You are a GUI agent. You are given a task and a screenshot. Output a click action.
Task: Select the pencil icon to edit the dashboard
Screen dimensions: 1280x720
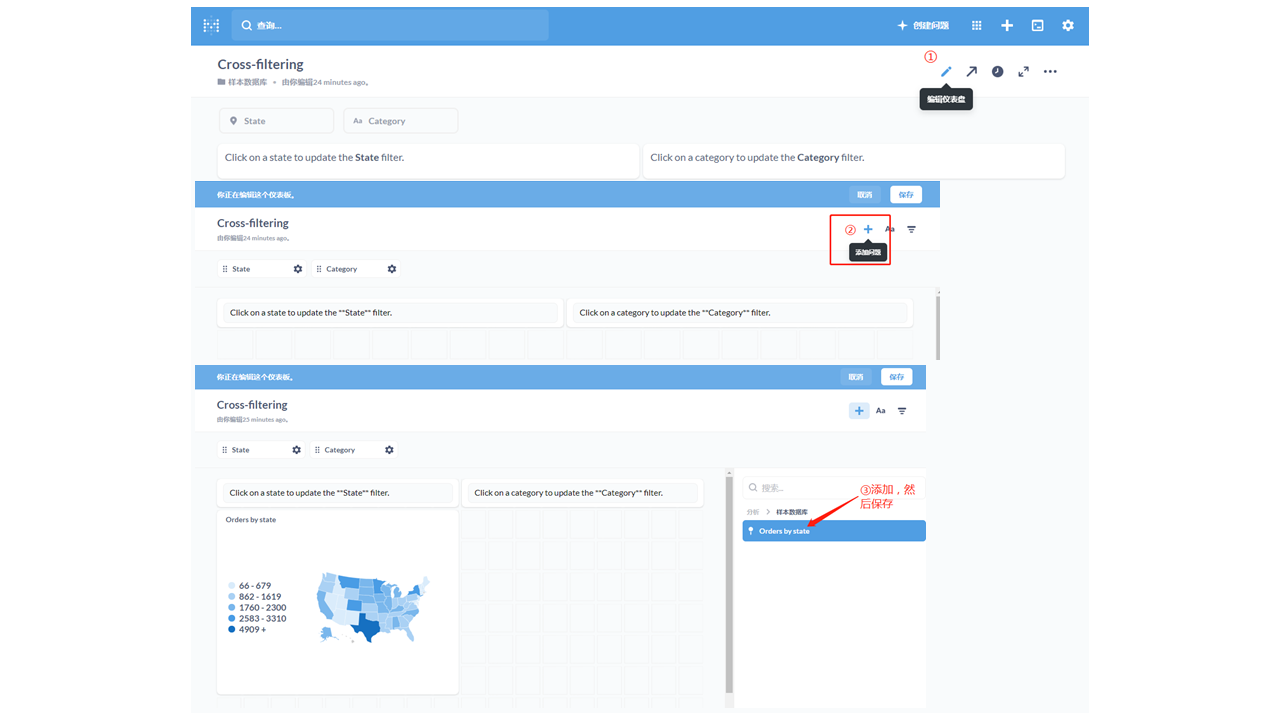(x=945, y=71)
